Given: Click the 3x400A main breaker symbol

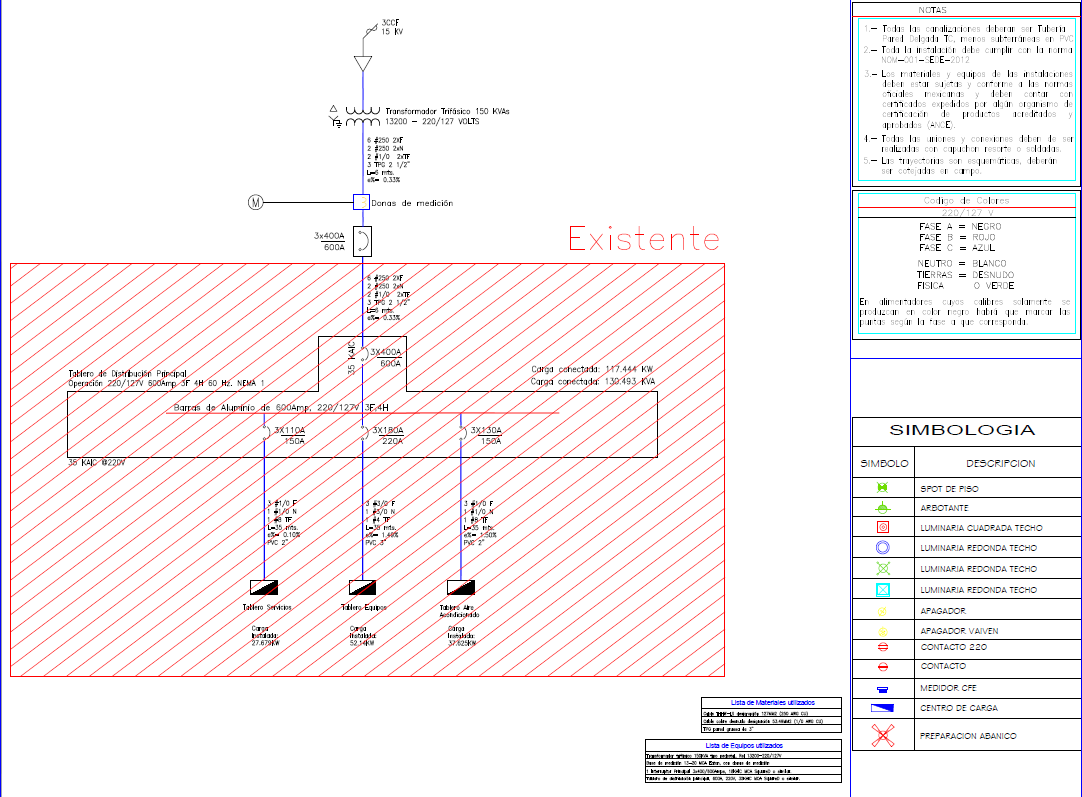Looking at the screenshot, I should (362, 241).
